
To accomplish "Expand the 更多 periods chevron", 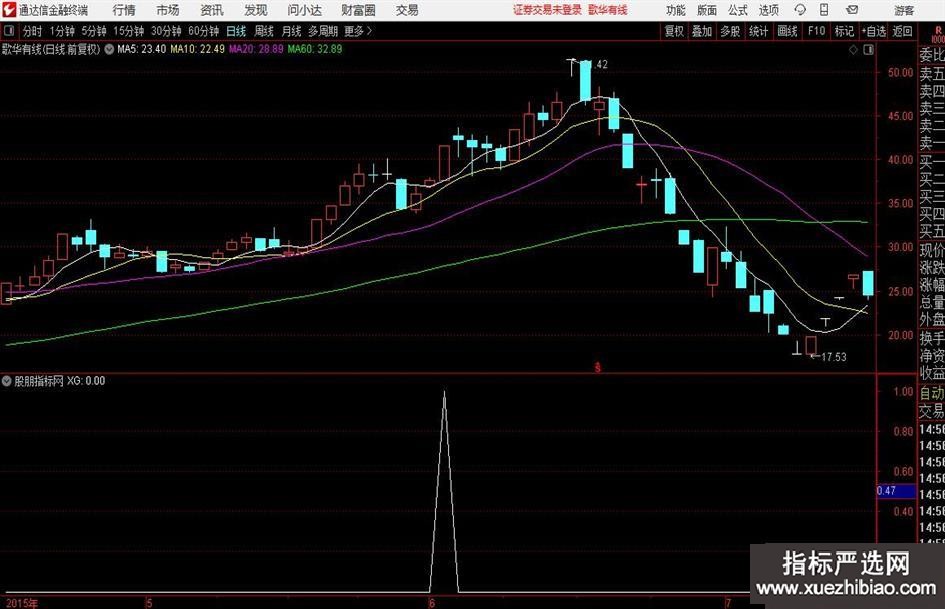I will pyautogui.click(x=359, y=31).
